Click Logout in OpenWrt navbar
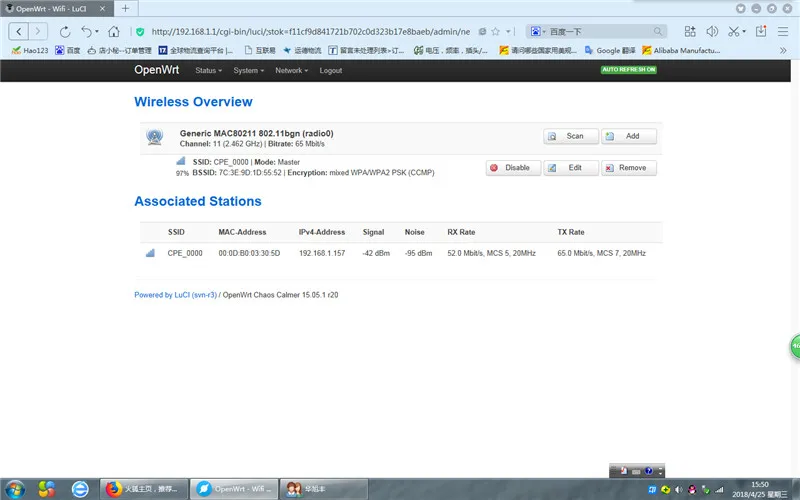800x500 pixels. 331,70
